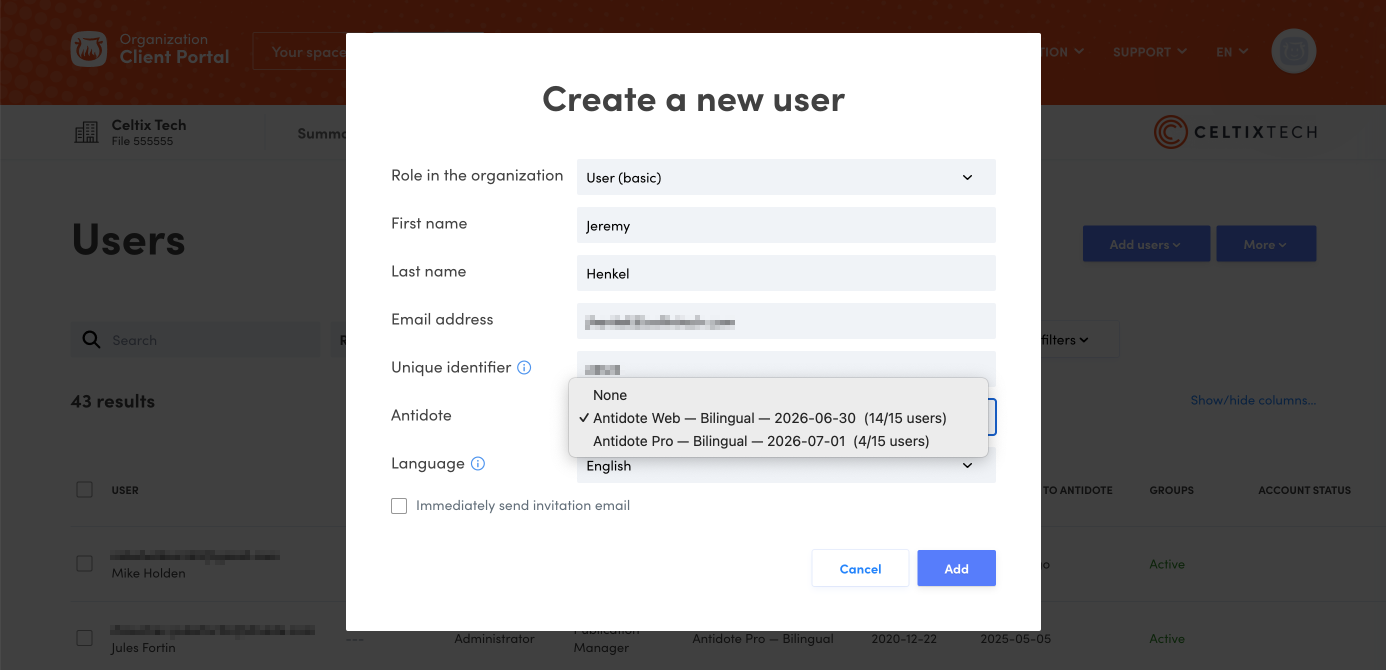
Task: Click the CeltixTech company logo
Action: (x=1235, y=132)
